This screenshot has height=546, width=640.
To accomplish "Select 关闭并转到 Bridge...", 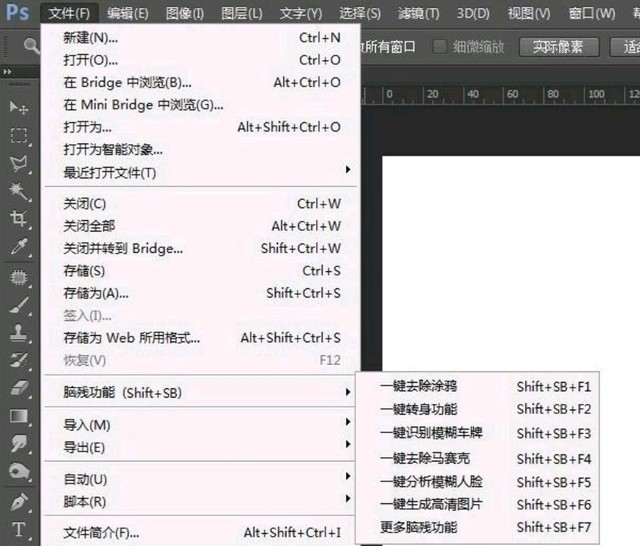I will coord(201,249).
